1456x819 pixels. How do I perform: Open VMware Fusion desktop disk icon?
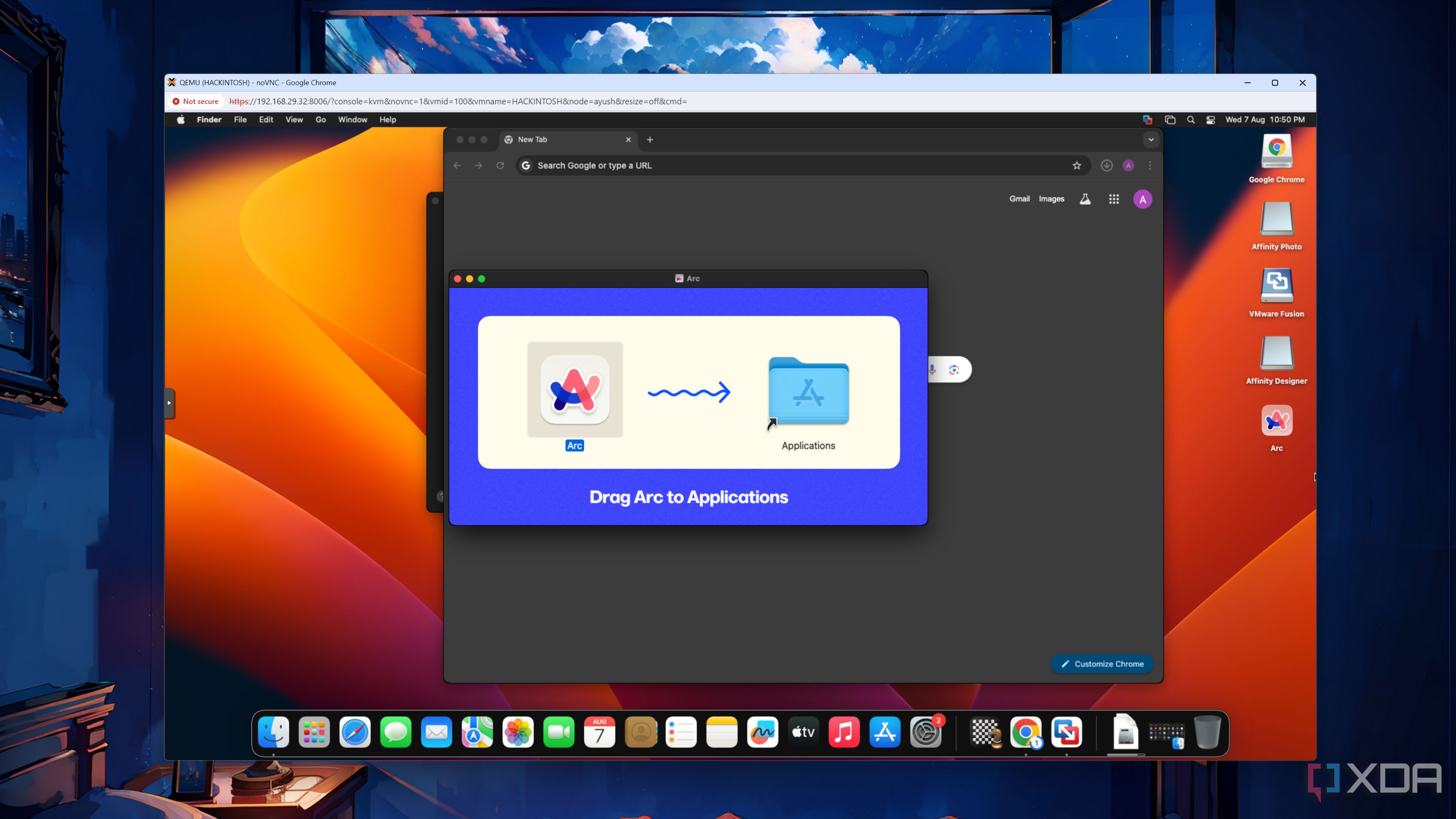(1276, 286)
